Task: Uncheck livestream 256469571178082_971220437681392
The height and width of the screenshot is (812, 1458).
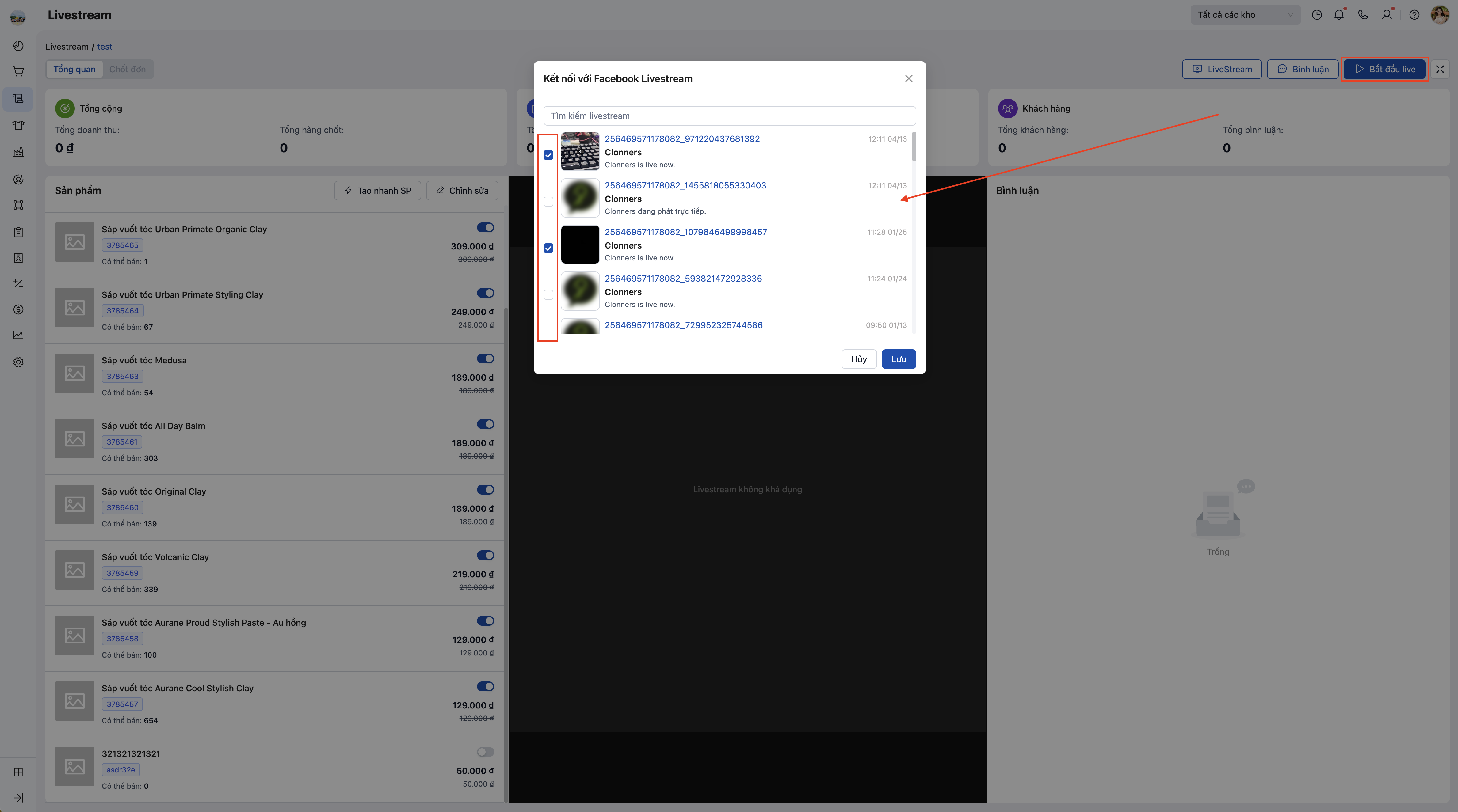Action: (548, 155)
